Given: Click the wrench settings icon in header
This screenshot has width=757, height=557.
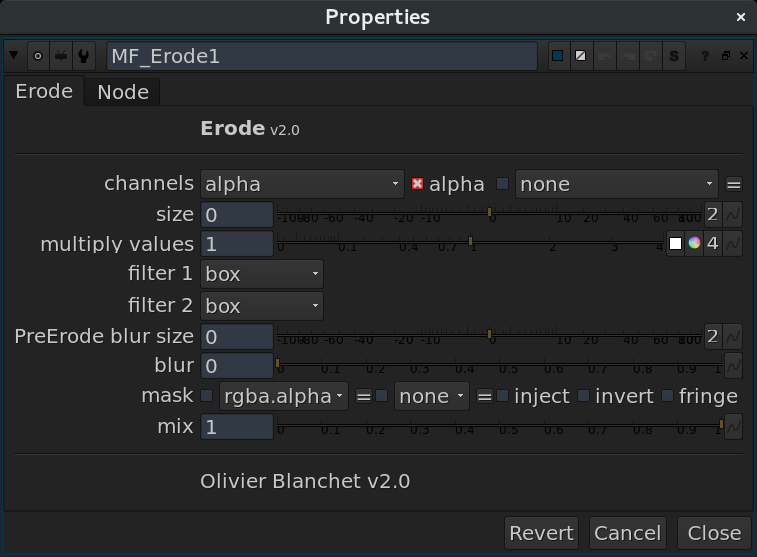Looking at the screenshot, I should click(84, 56).
